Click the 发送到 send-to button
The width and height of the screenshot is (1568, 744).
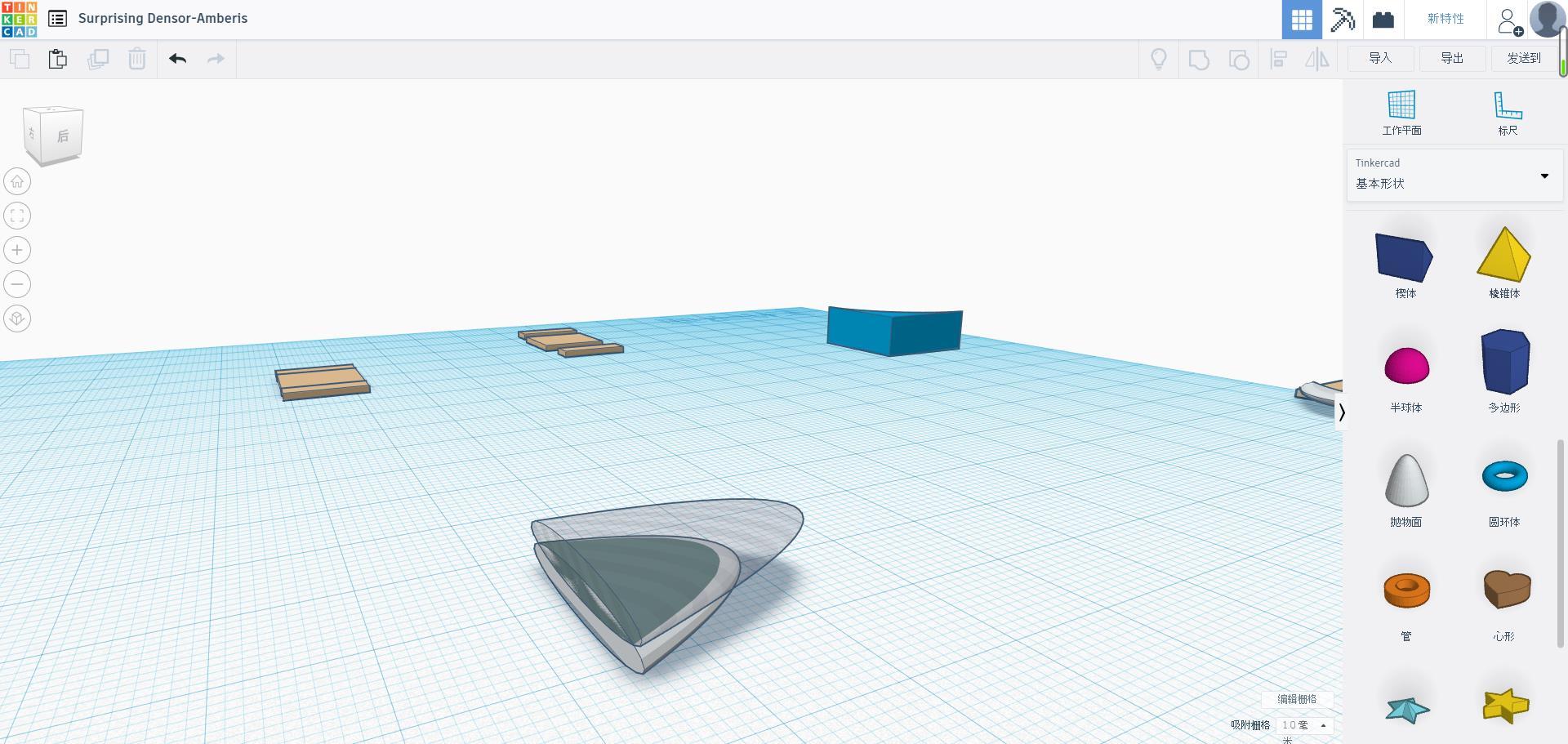point(1524,58)
